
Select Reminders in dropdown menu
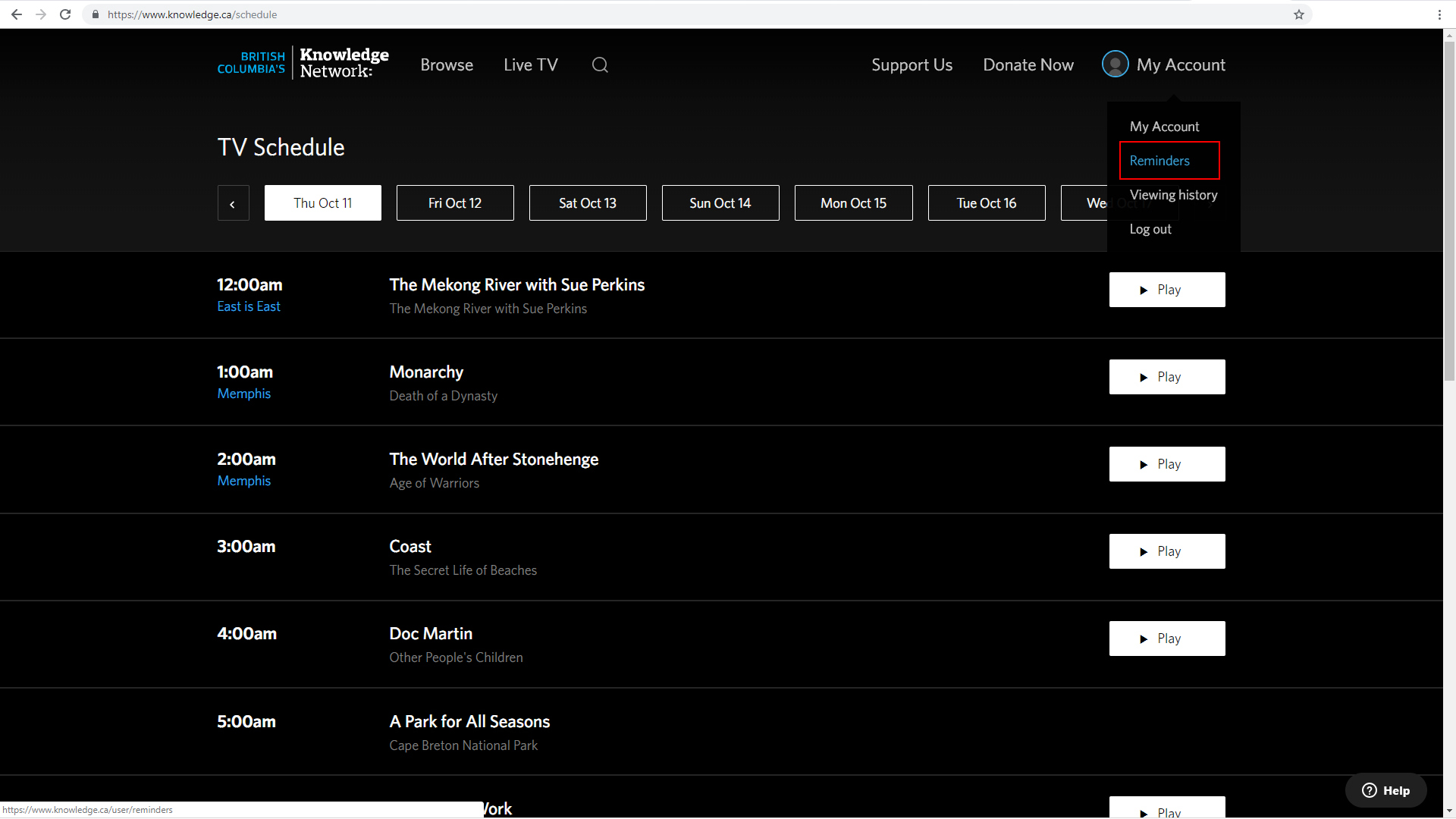click(1159, 161)
